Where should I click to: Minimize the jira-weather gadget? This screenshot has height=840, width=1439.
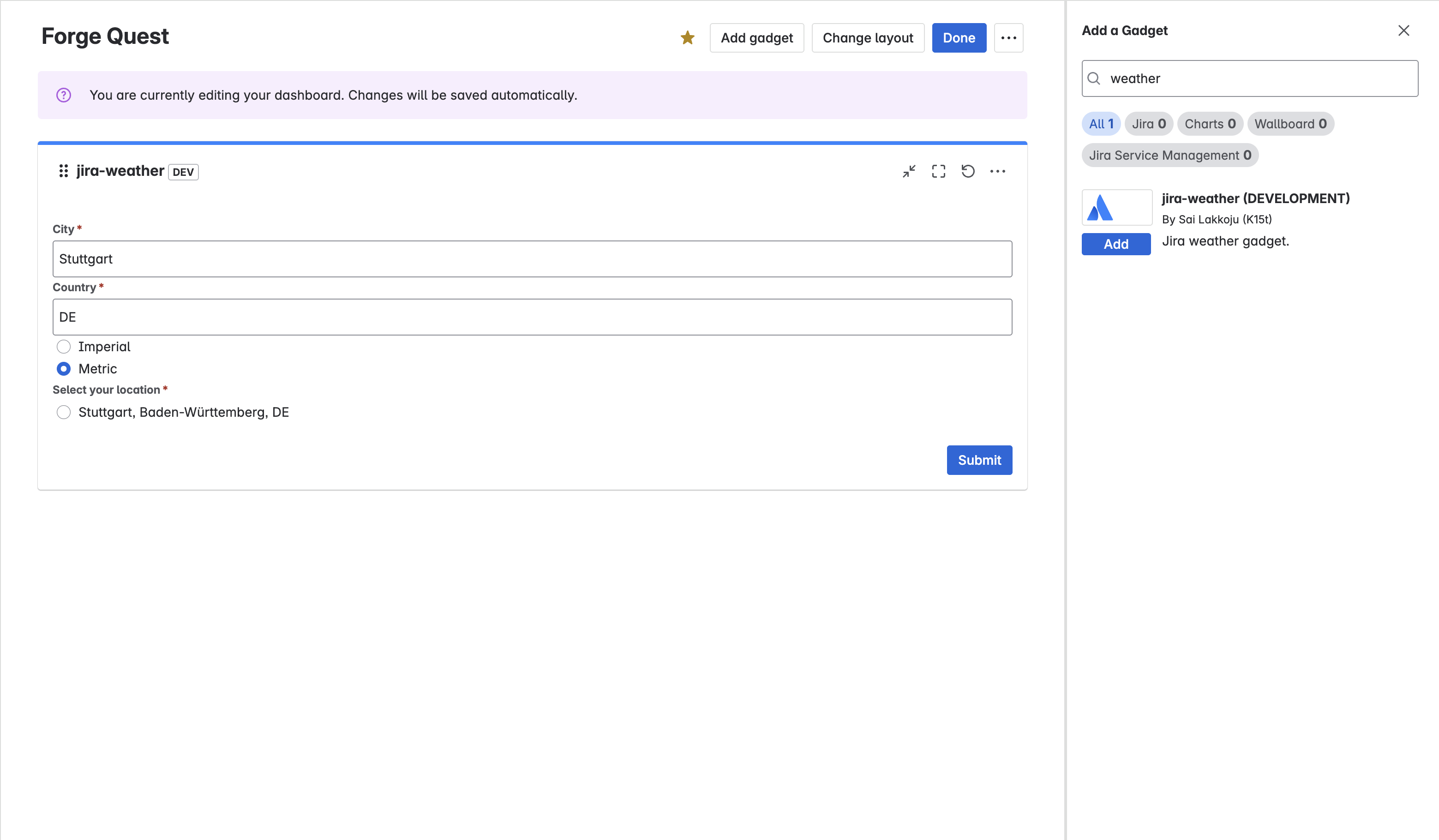click(909, 171)
